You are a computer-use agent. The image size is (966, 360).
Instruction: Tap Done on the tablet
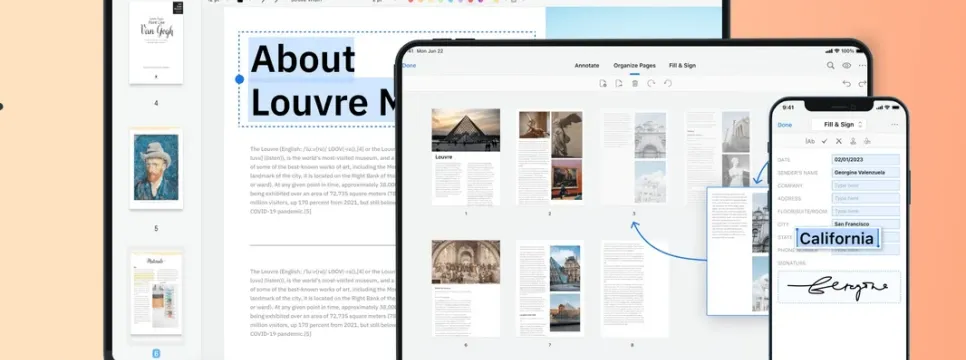tap(409, 65)
